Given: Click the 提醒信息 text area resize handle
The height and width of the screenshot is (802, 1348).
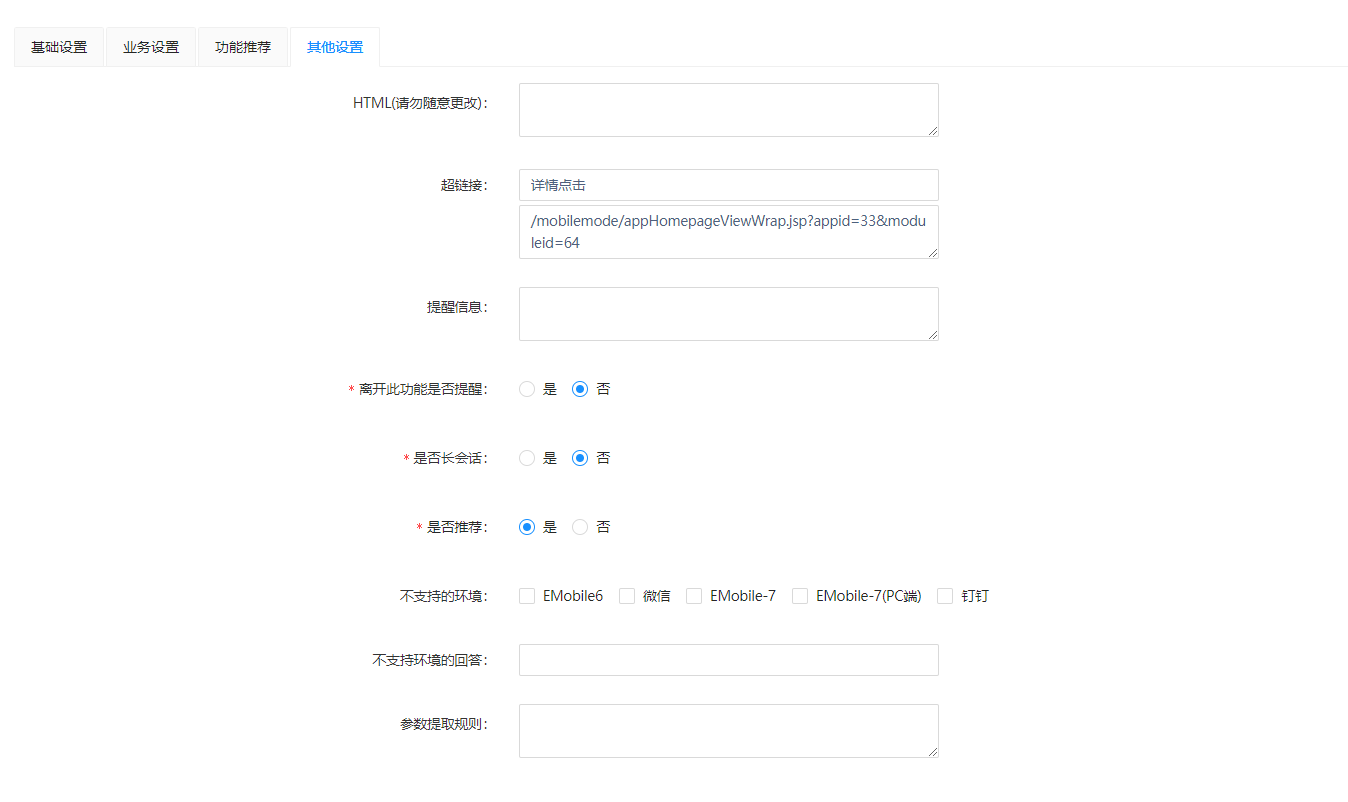Looking at the screenshot, I should [932, 334].
